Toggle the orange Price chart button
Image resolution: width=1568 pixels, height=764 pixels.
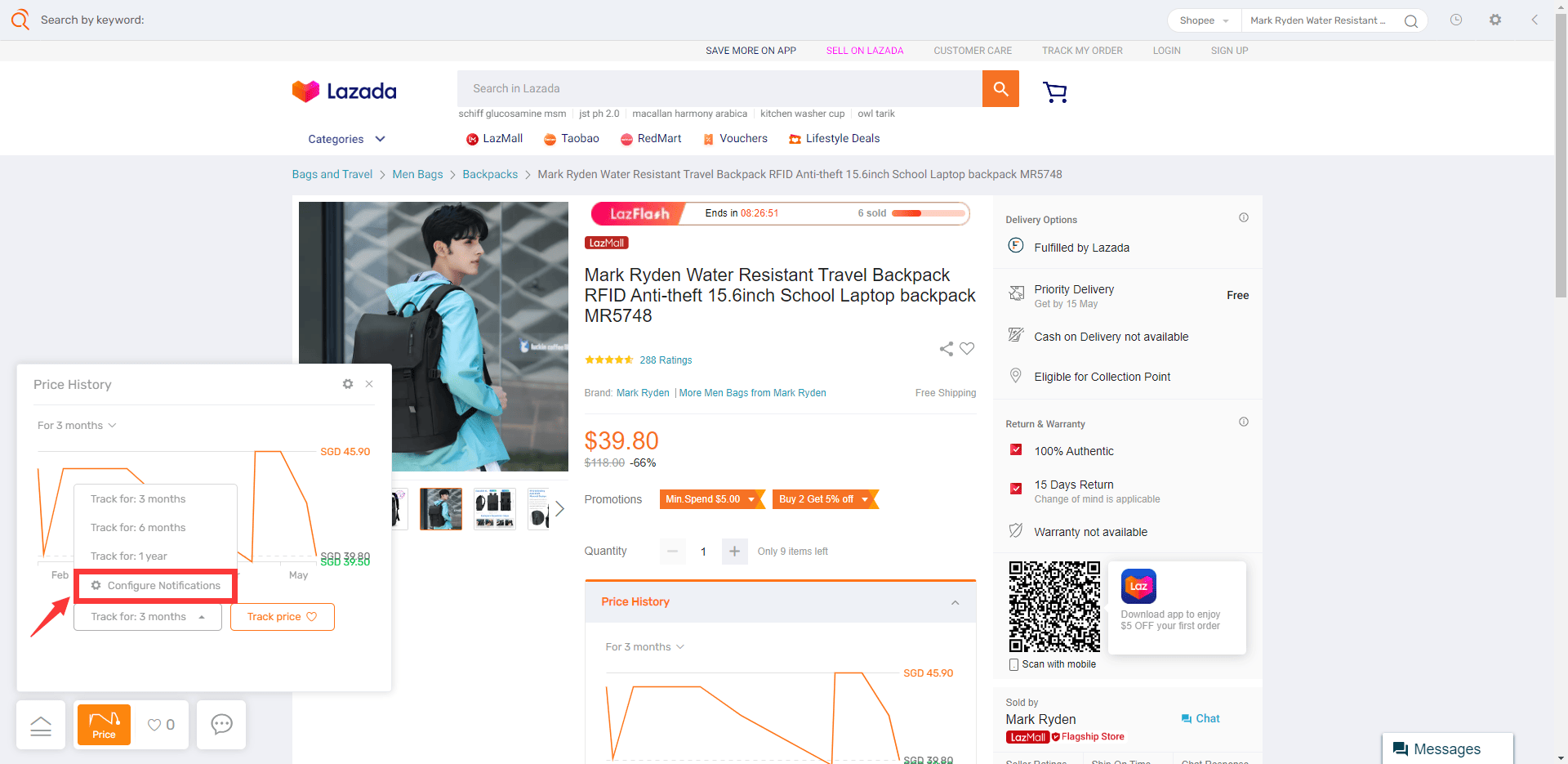point(104,725)
